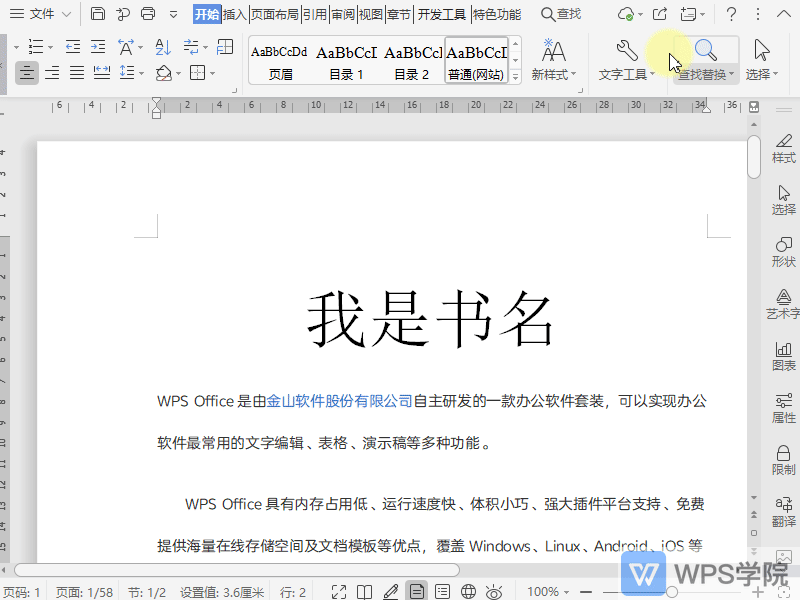Viewport: 800px width, 600px height.
Task: Click the zoom slider handle
Action: 672,592
